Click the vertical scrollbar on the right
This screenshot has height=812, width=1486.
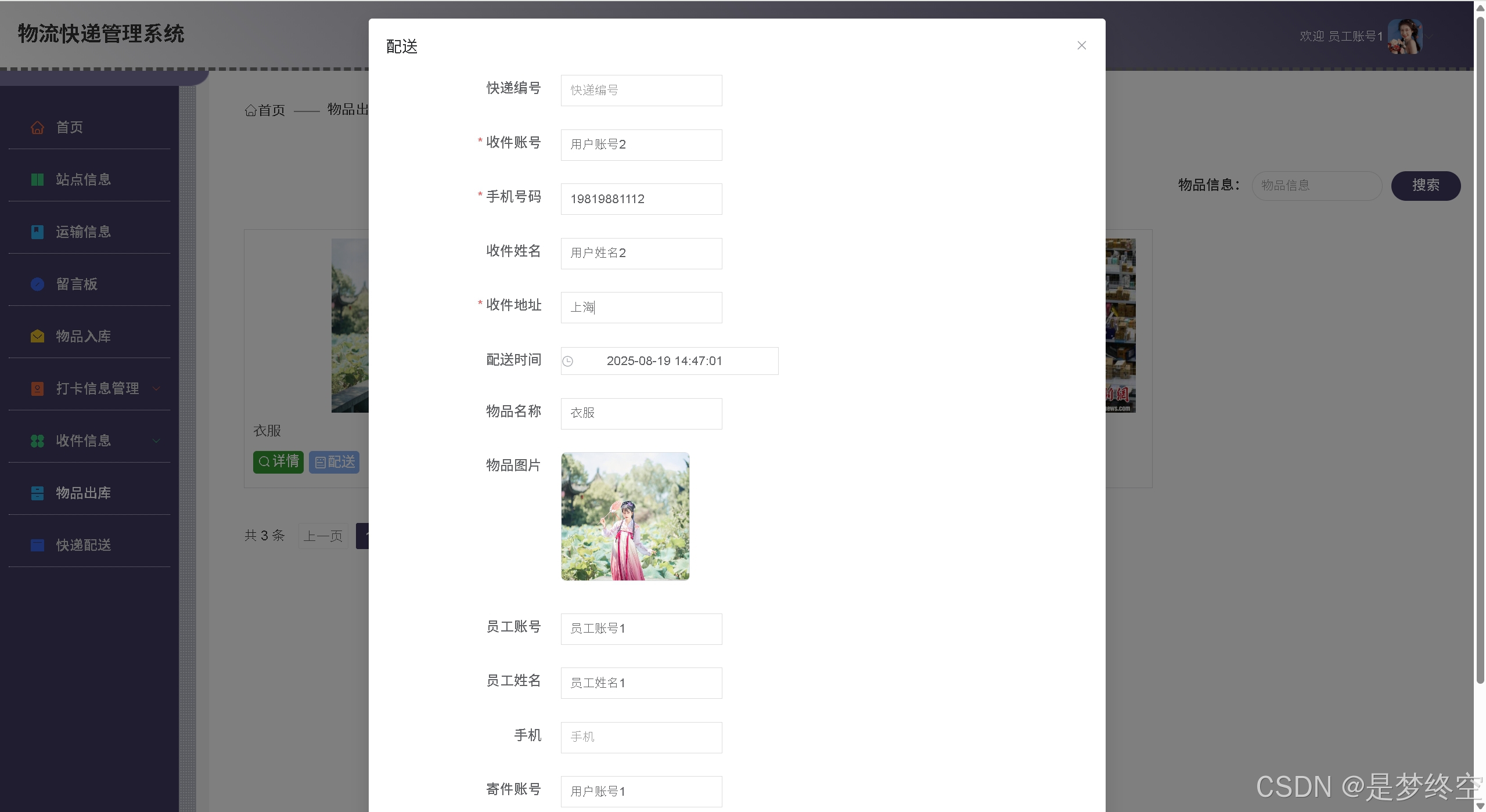tap(1480, 348)
